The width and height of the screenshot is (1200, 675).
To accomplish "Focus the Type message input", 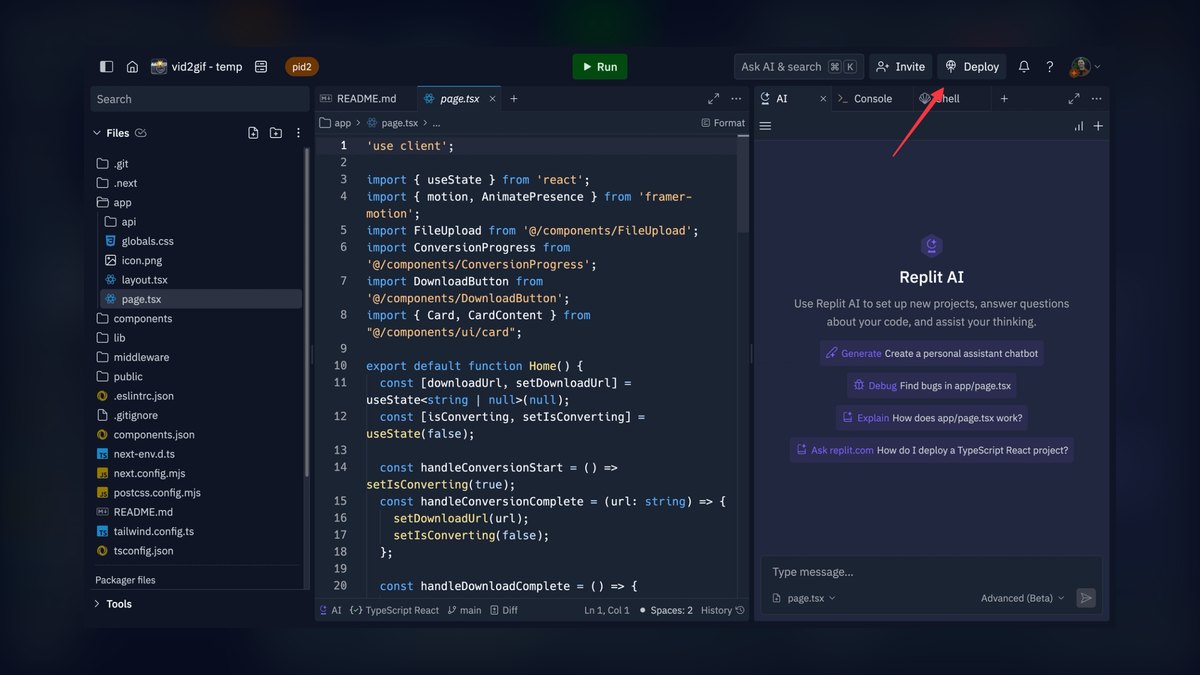I will pyautogui.click(x=932, y=572).
